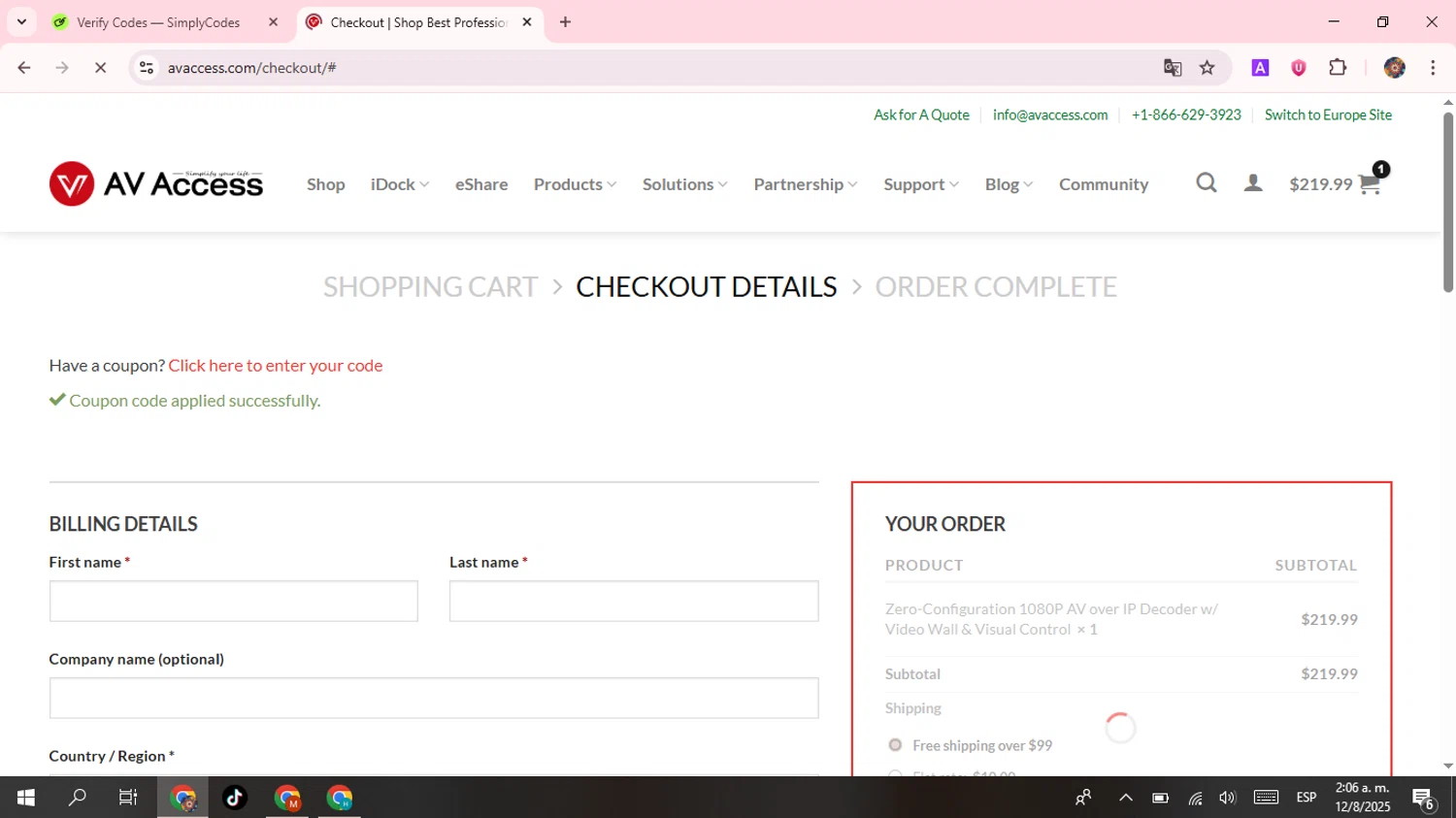Viewport: 1456px width, 818px height.
Task: Open Windows taskbar search
Action: click(77, 798)
